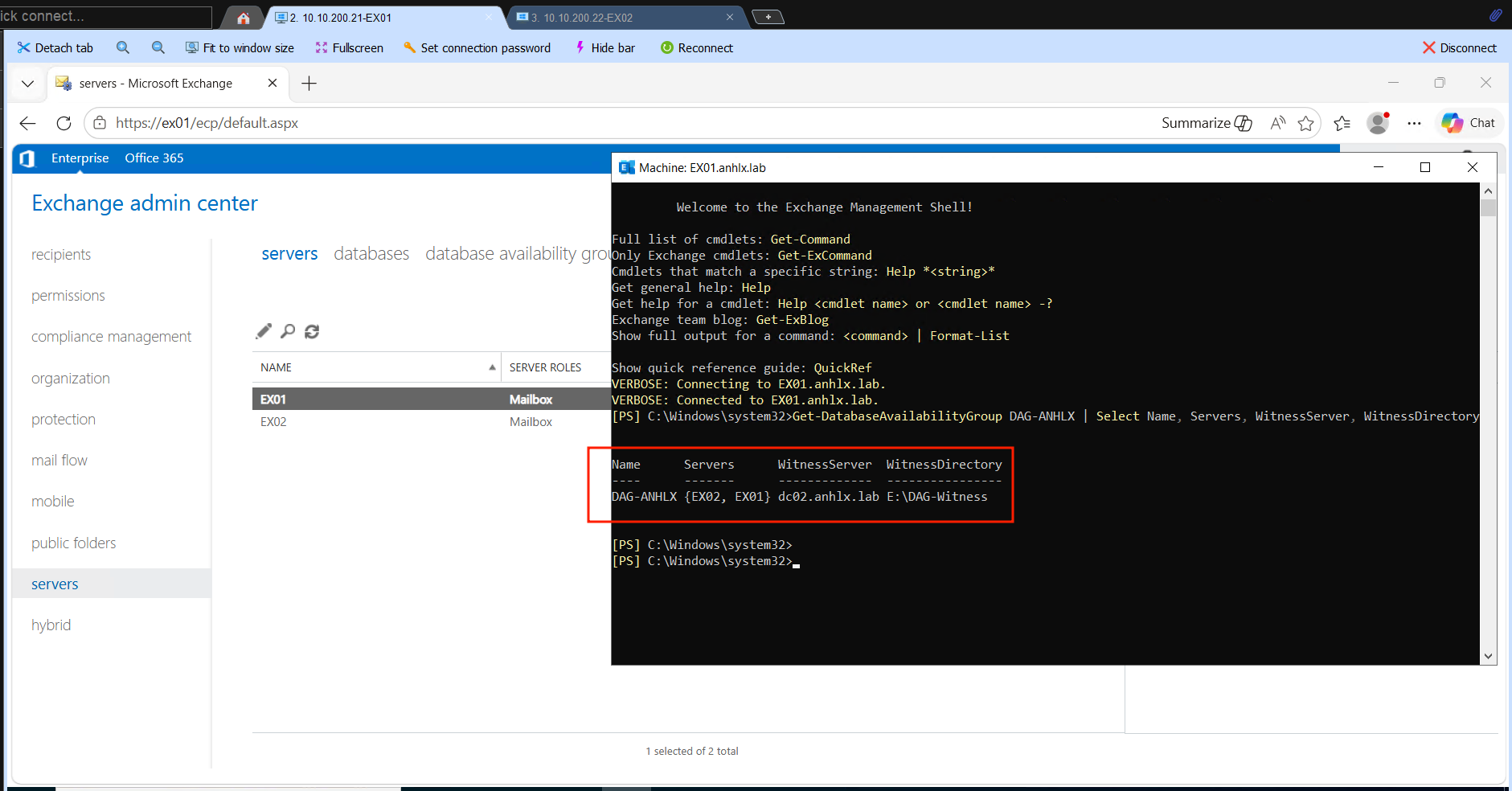The width and height of the screenshot is (1512, 791).
Task: Click the browser address bar URL
Action: [207, 123]
